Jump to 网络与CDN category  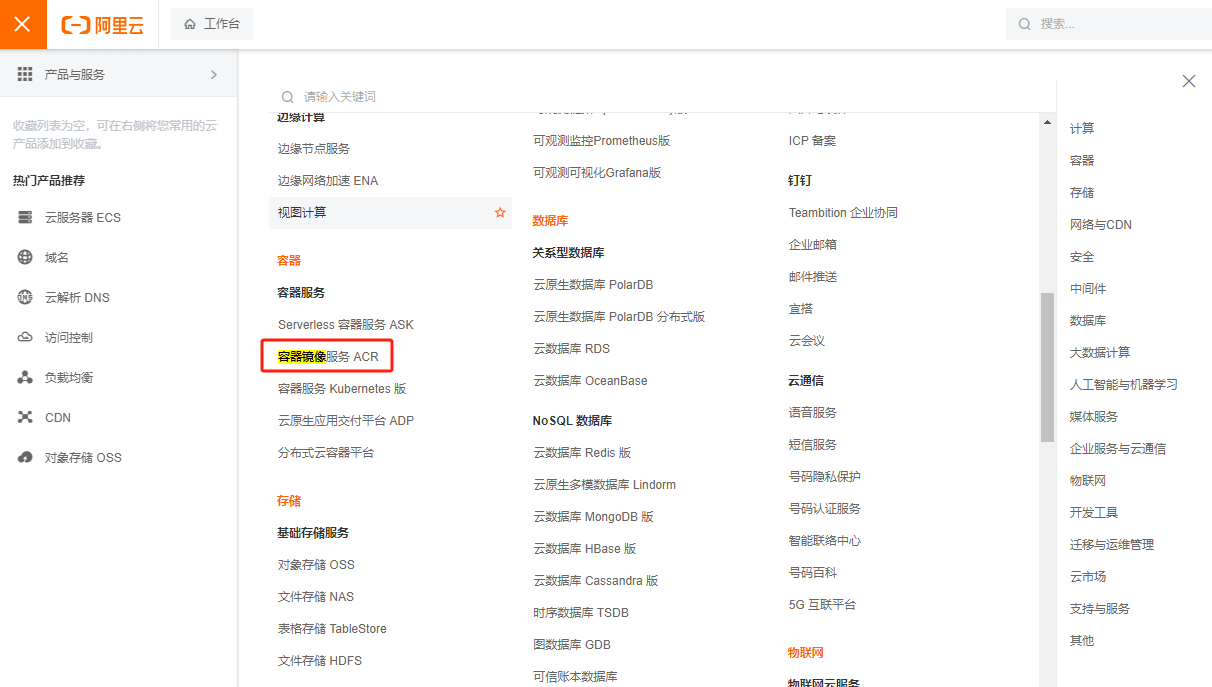point(1101,224)
